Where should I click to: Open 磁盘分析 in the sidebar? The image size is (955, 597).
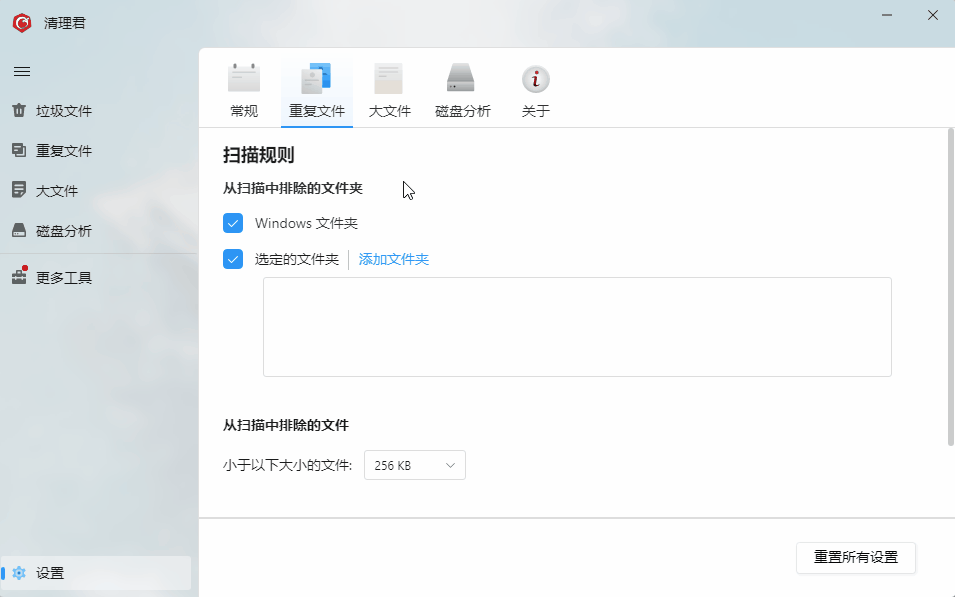click(97, 231)
